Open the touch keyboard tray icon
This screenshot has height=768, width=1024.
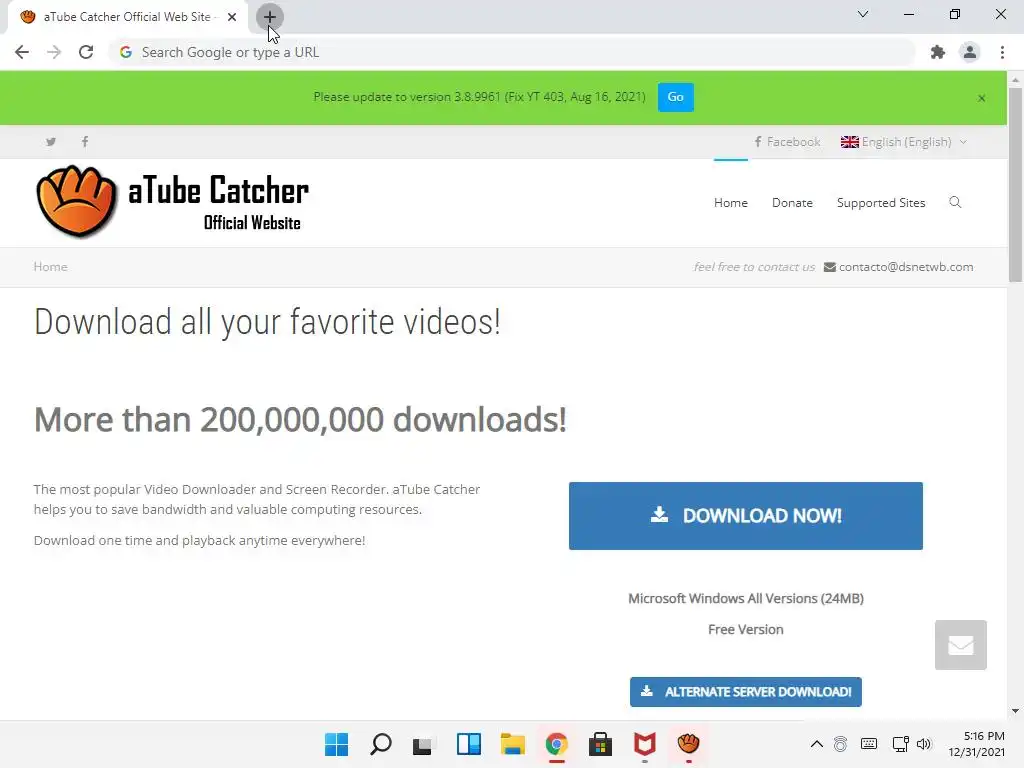pyautogui.click(x=869, y=744)
